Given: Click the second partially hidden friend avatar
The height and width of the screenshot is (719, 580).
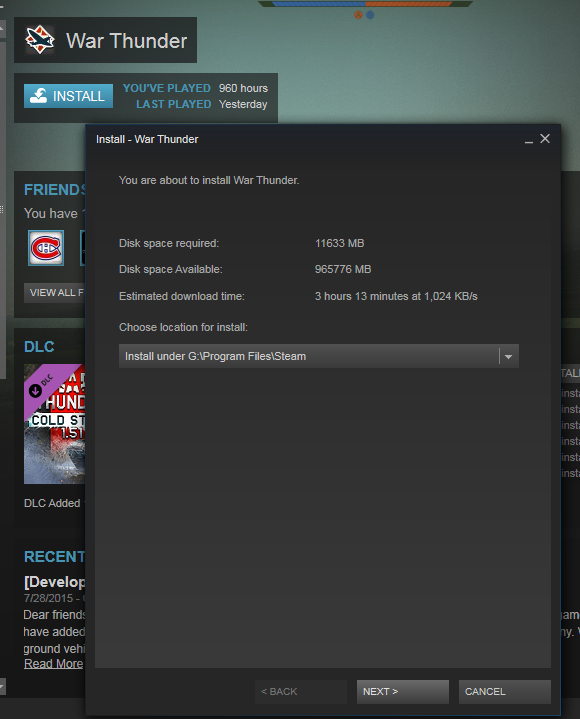Looking at the screenshot, I should (83, 248).
